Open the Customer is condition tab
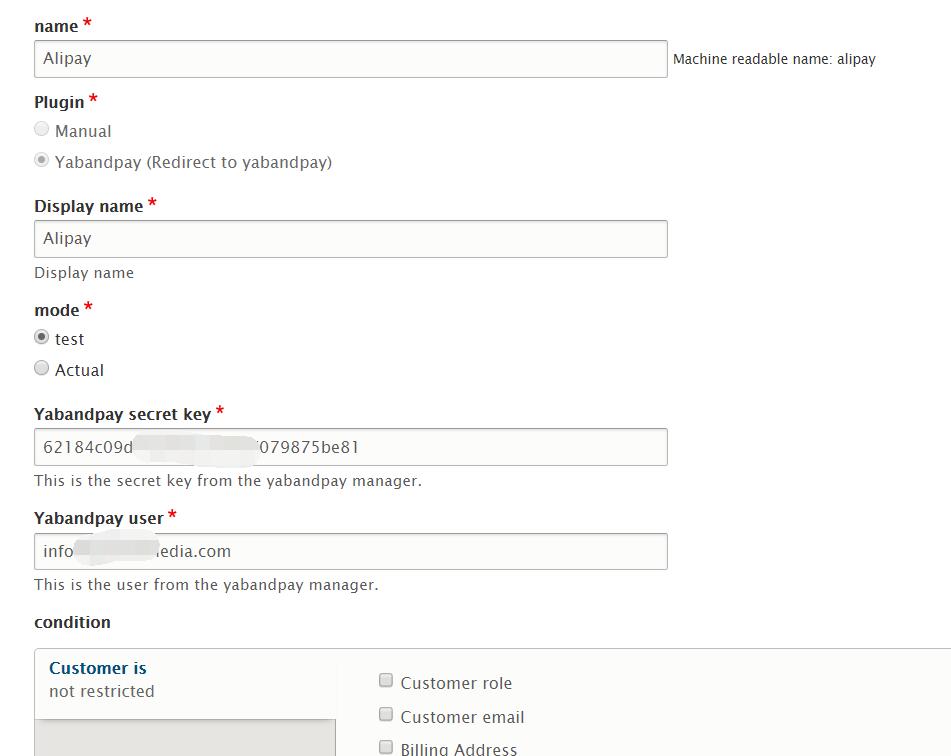Screen dimensions: 951x756 (x=98, y=668)
